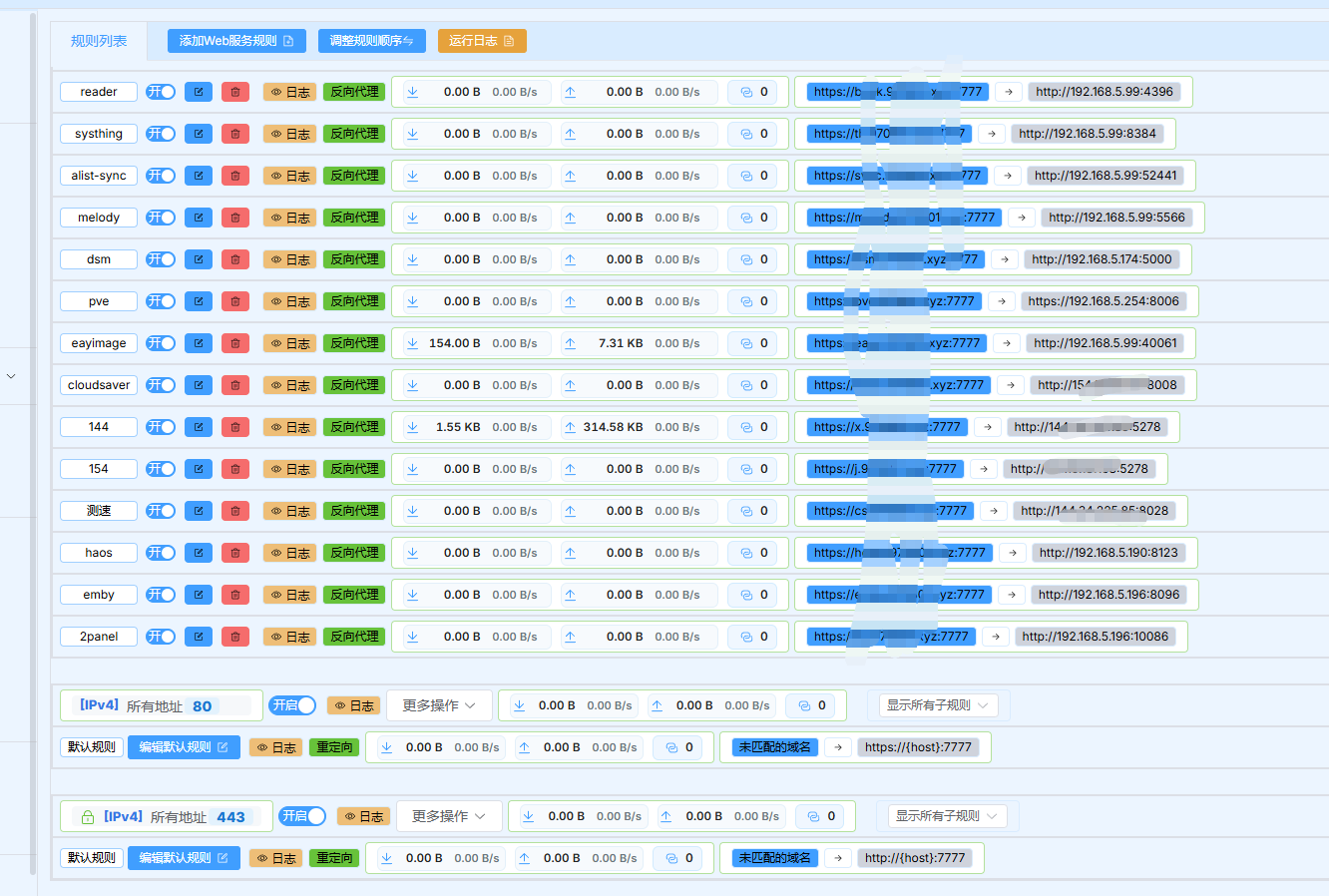Screen dimensions: 1329x896
Task: Toggle the port 443 开启 switch
Action: point(302,816)
